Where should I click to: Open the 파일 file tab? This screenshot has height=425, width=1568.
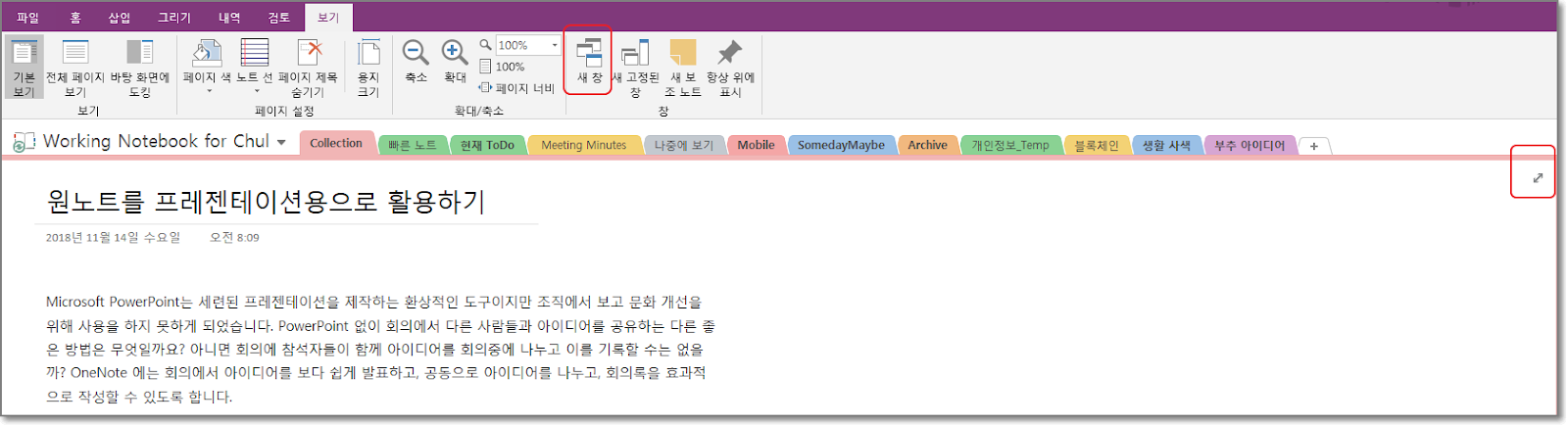tap(27, 18)
